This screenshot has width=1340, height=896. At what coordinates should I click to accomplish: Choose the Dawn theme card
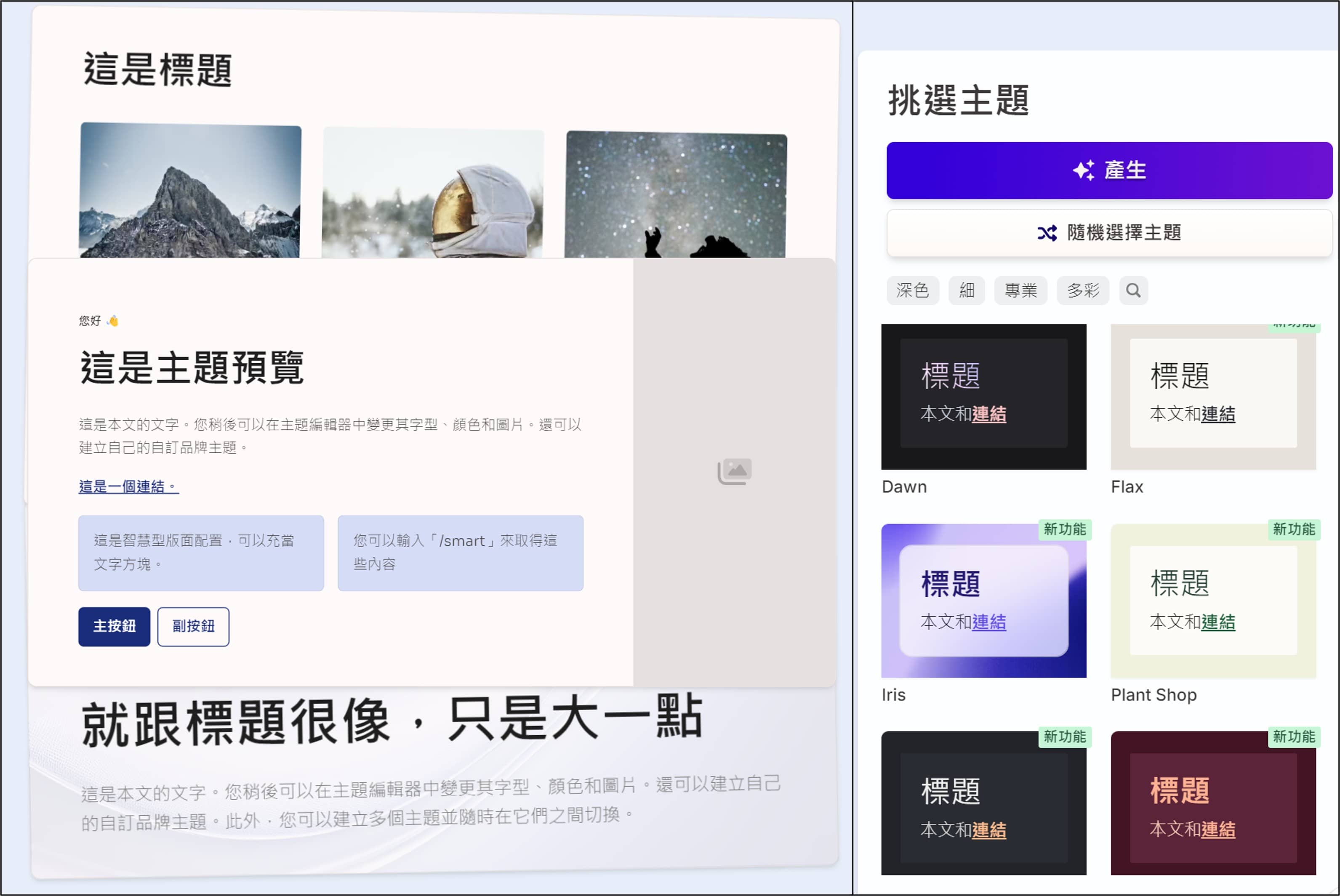coord(983,396)
